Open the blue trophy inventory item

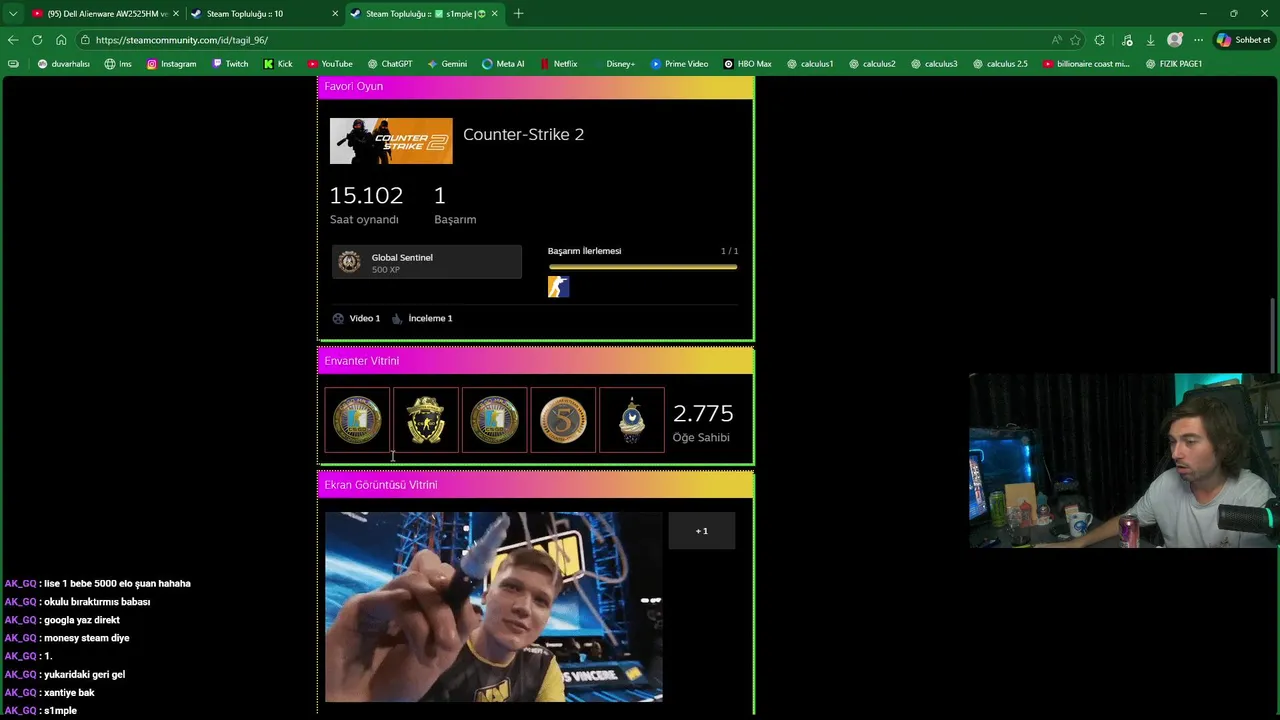(632, 420)
